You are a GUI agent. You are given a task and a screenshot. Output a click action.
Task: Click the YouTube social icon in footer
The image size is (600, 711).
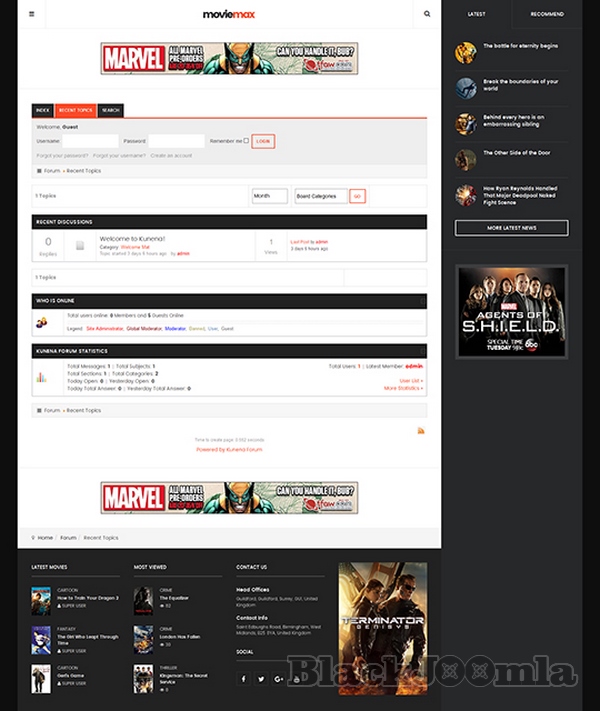(x=297, y=679)
